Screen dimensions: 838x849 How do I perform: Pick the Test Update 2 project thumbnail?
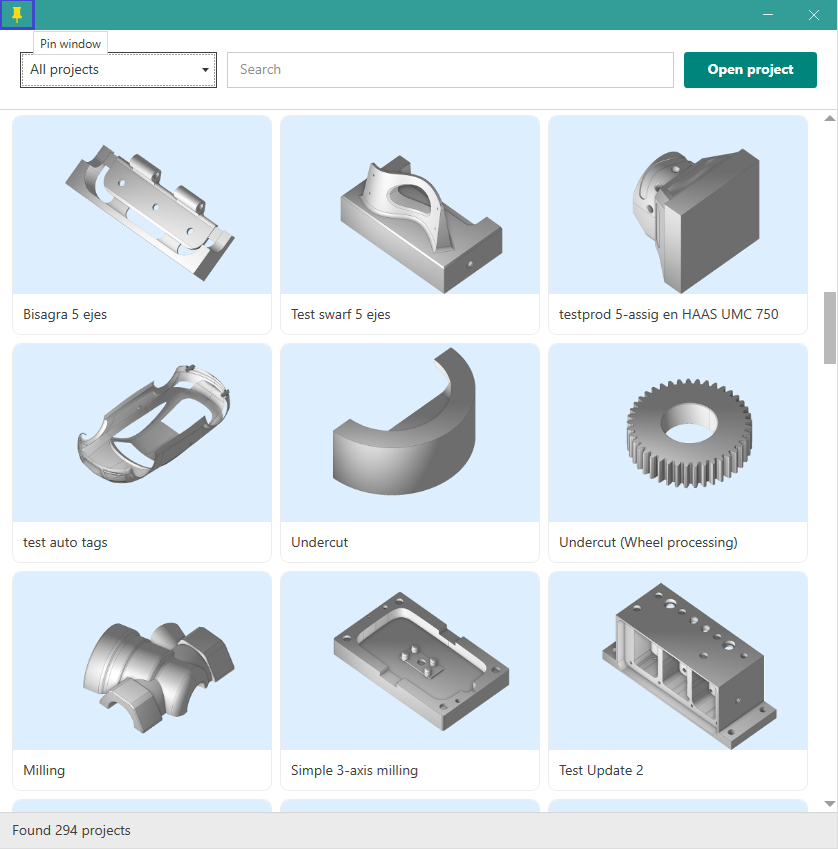[x=678, y=661]
